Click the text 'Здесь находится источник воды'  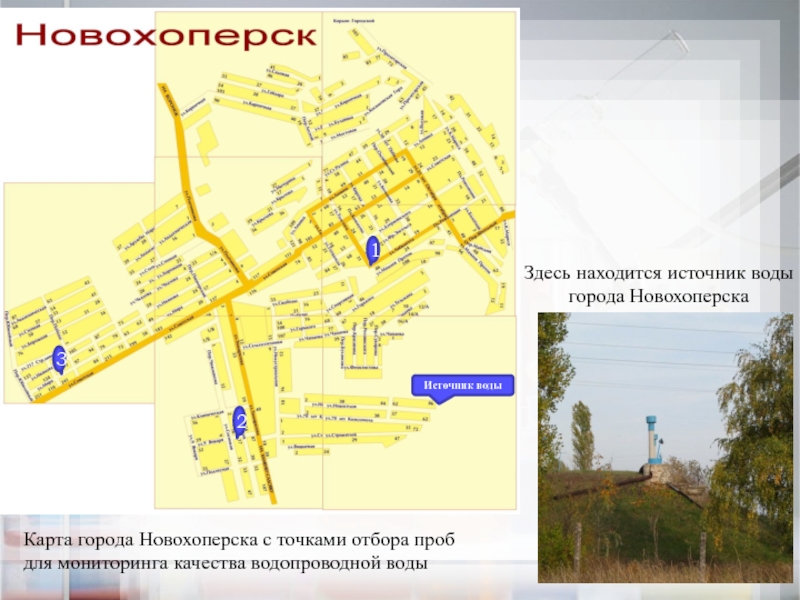658,273
